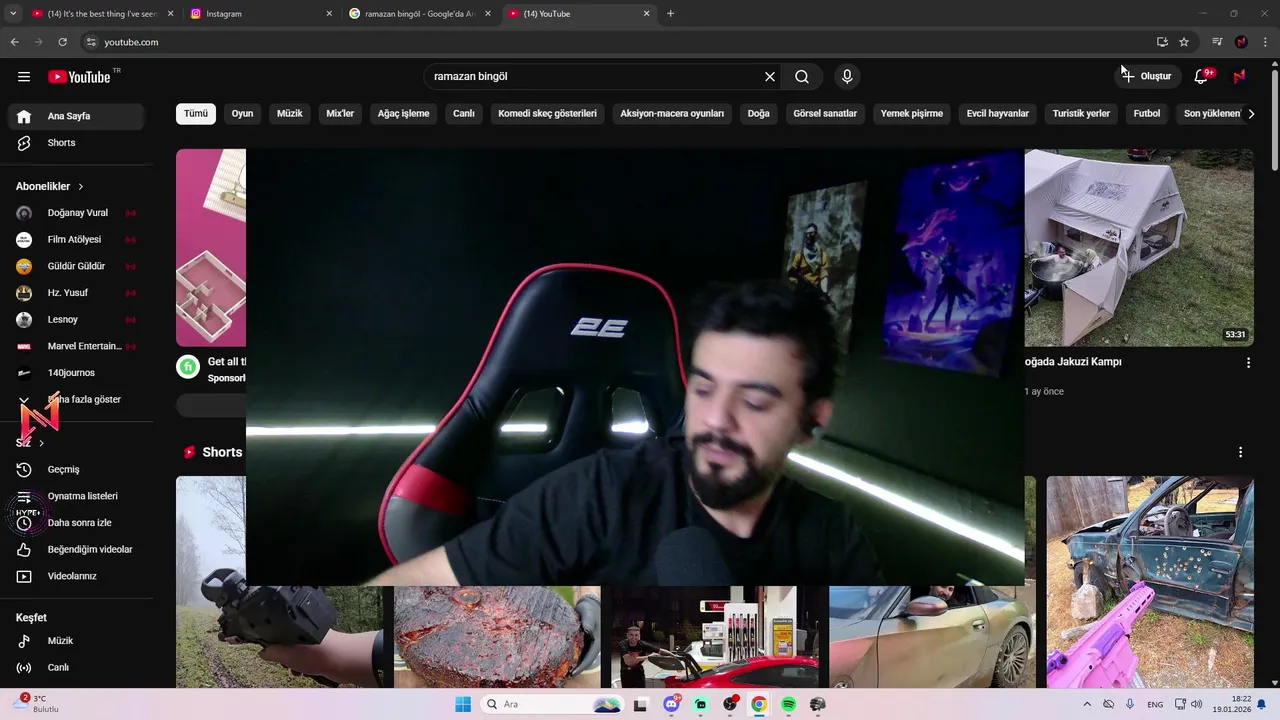Switch to ramazan bingöl Google tab
The width and height of the screenshot is (1280, 720).
[420, 14]
